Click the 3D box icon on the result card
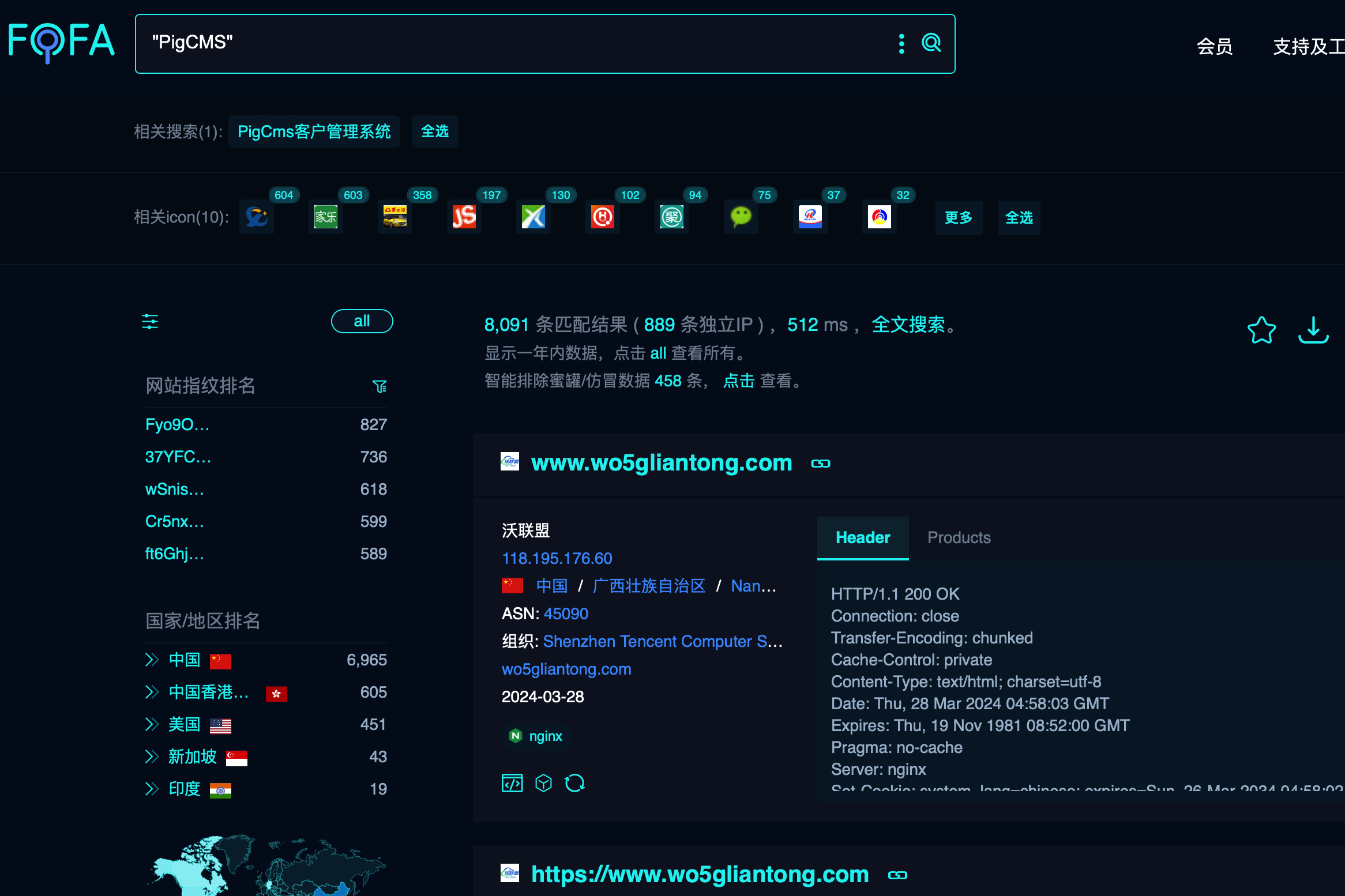Screen dimensions: 1345x896 click(x=543, y=783)
